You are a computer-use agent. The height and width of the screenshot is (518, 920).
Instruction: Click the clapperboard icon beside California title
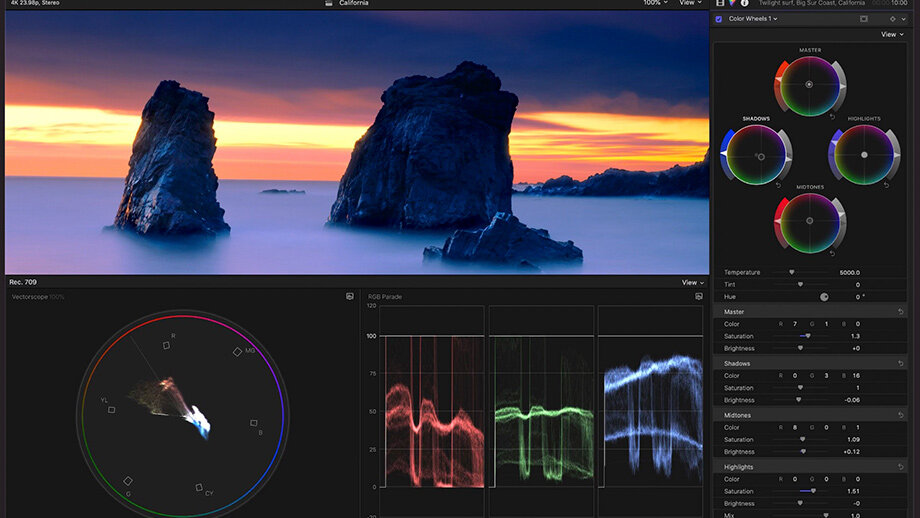tap(329, 3)
